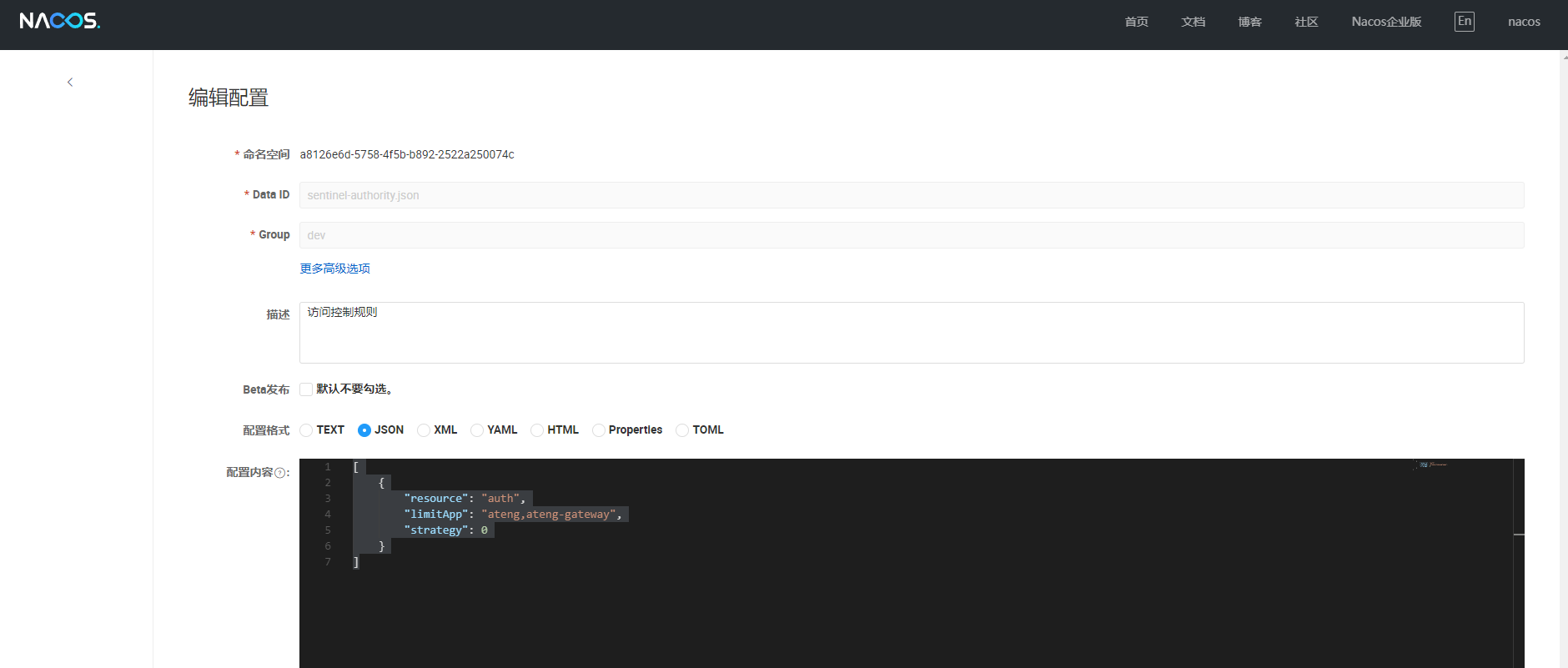Choose the XML format option
The image size is (1568, 668).
click(424, 430)
